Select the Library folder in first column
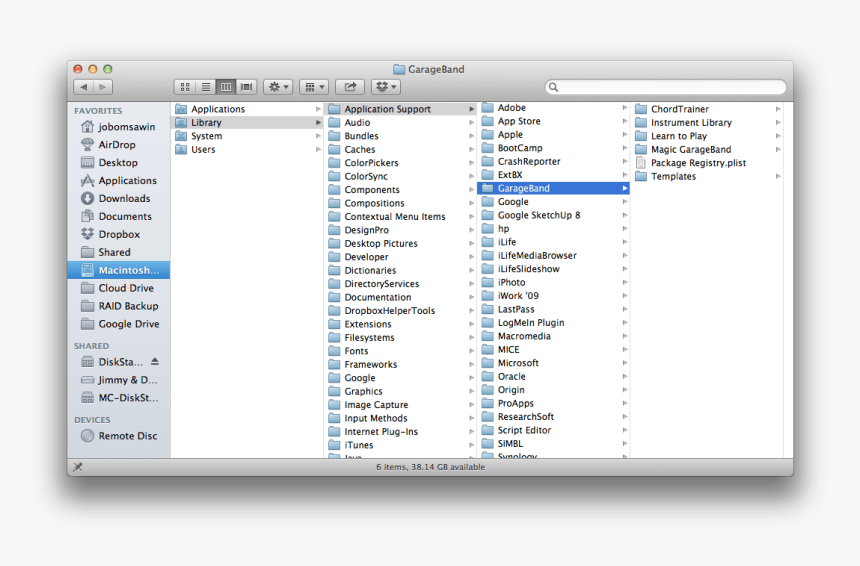Image resolution: width=860 pixels, height=566 pixels. 248,122
